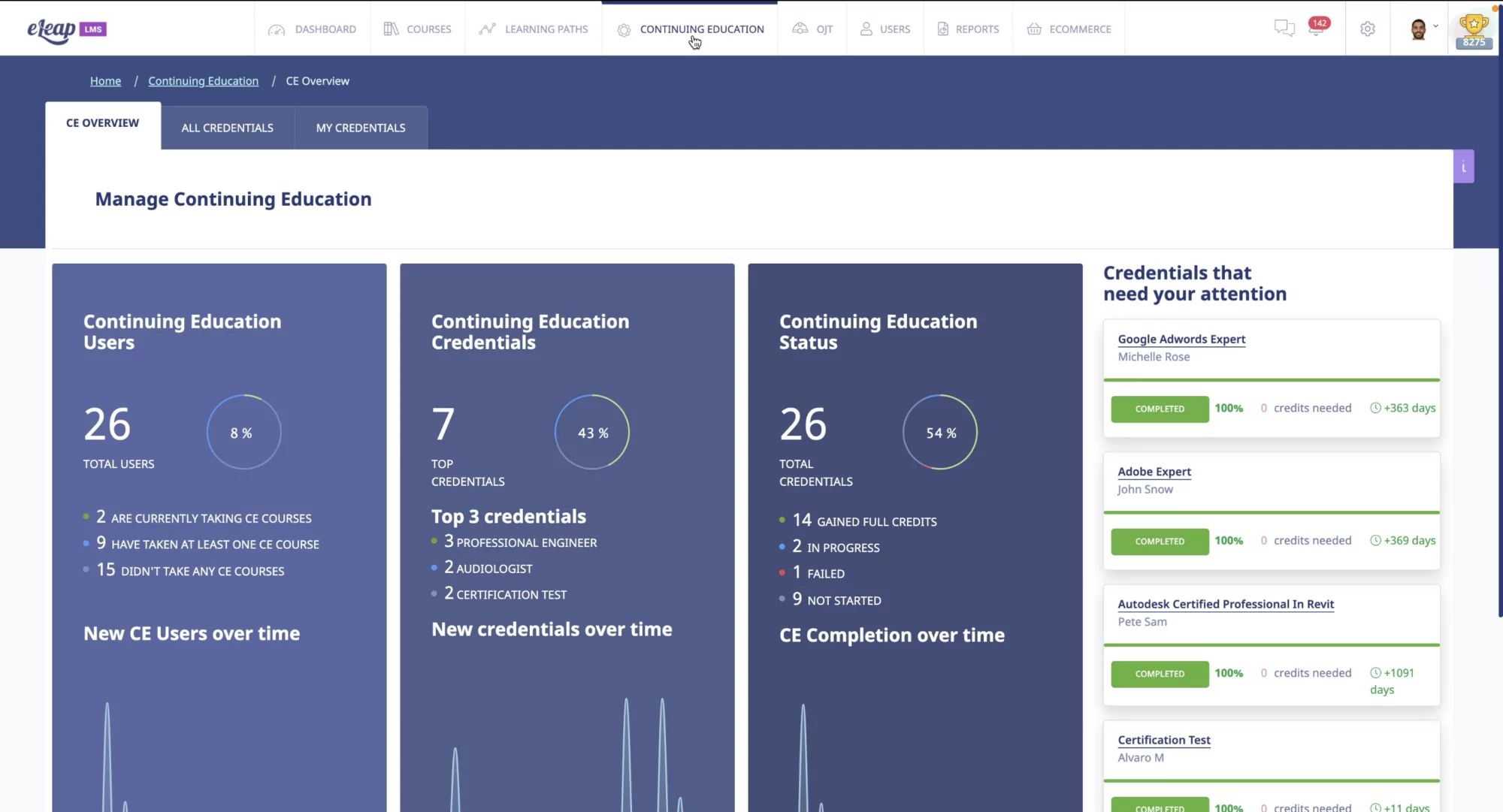The image size is (1503, 812).
Task: Click the '+1091 days' remaining text
Action: (1392, 681)
